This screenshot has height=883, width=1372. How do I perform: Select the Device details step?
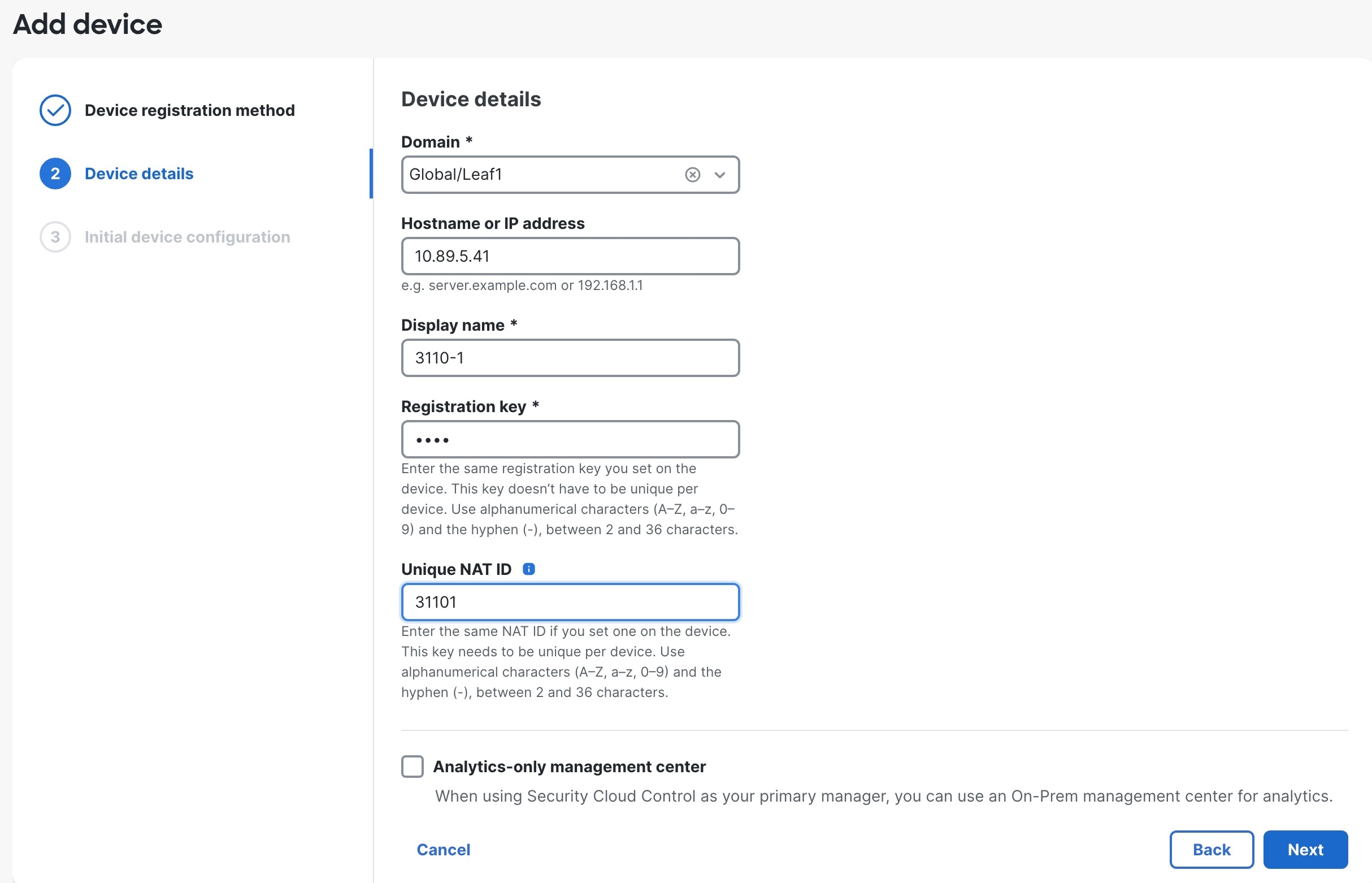138,174
